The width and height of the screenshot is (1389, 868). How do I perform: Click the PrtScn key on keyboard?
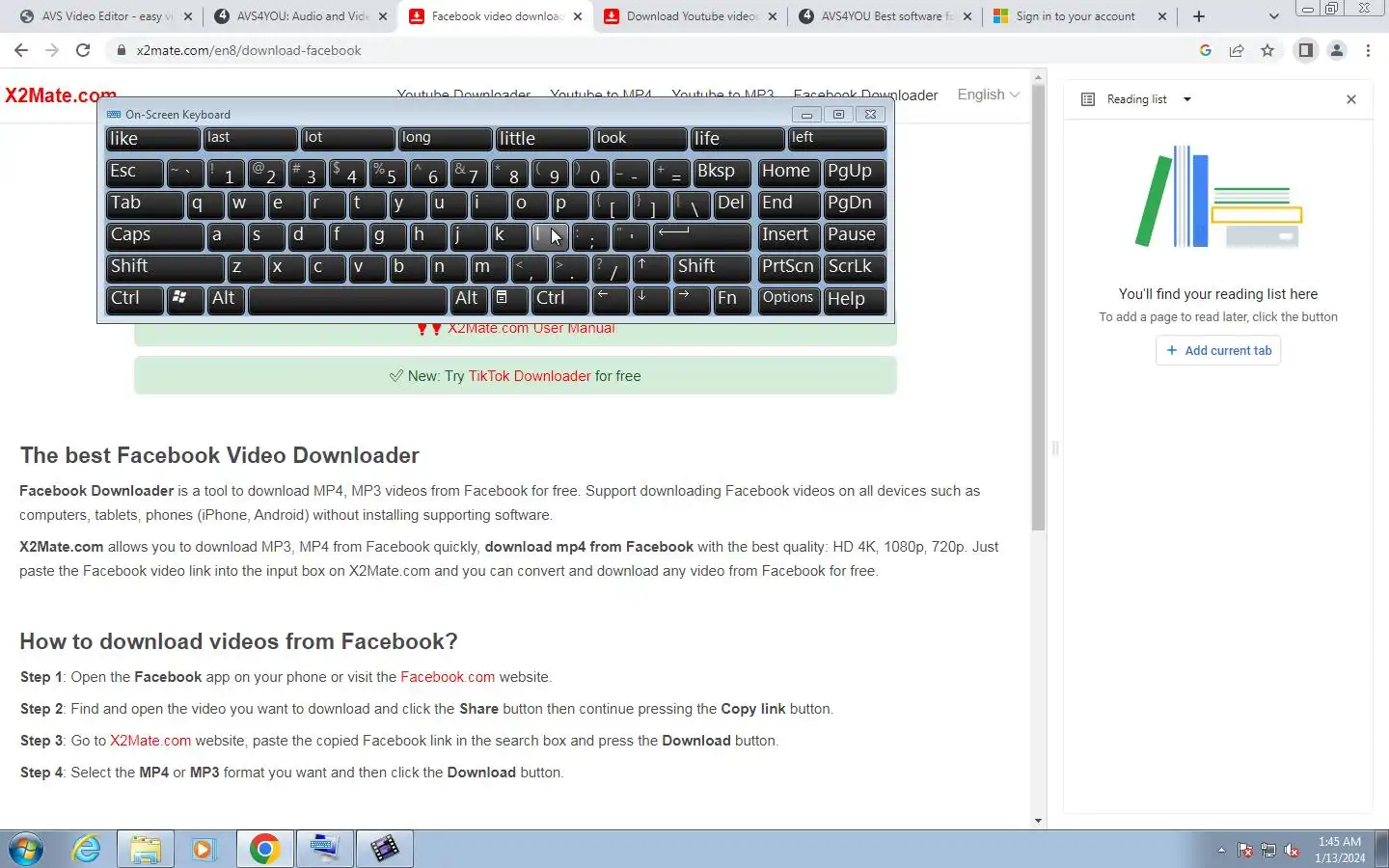[x=789, y=268]
